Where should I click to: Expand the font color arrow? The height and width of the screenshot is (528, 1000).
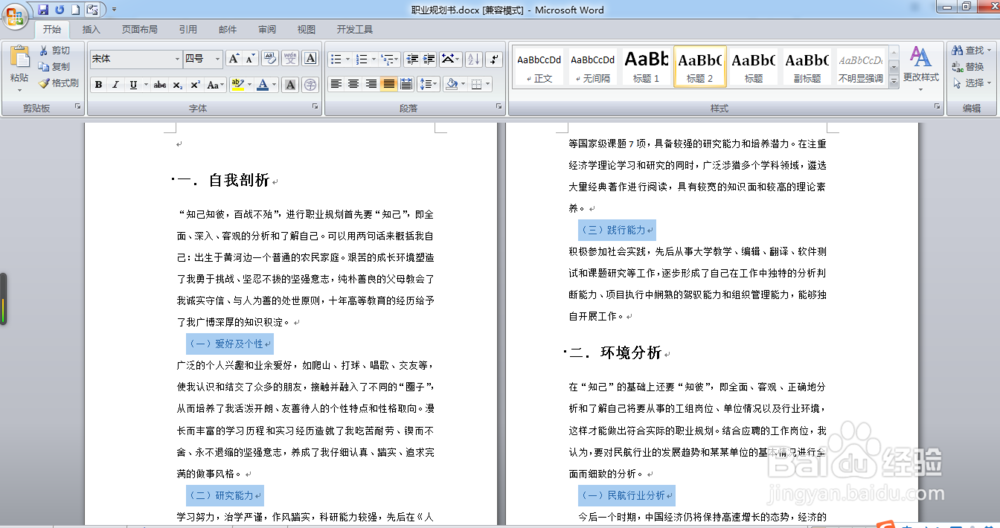click(x=275, y=85)
